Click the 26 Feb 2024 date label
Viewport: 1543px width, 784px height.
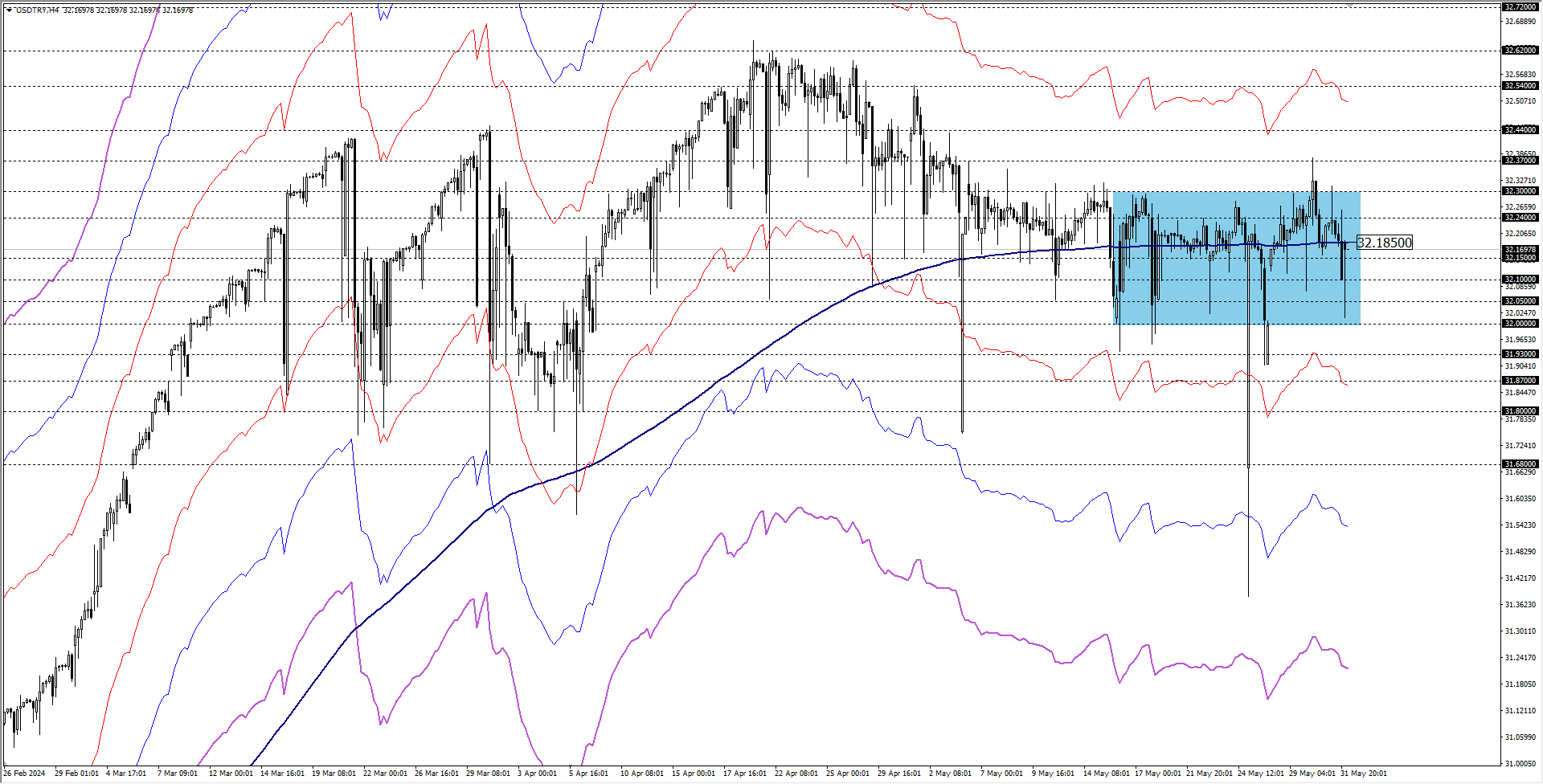[25, 774]
